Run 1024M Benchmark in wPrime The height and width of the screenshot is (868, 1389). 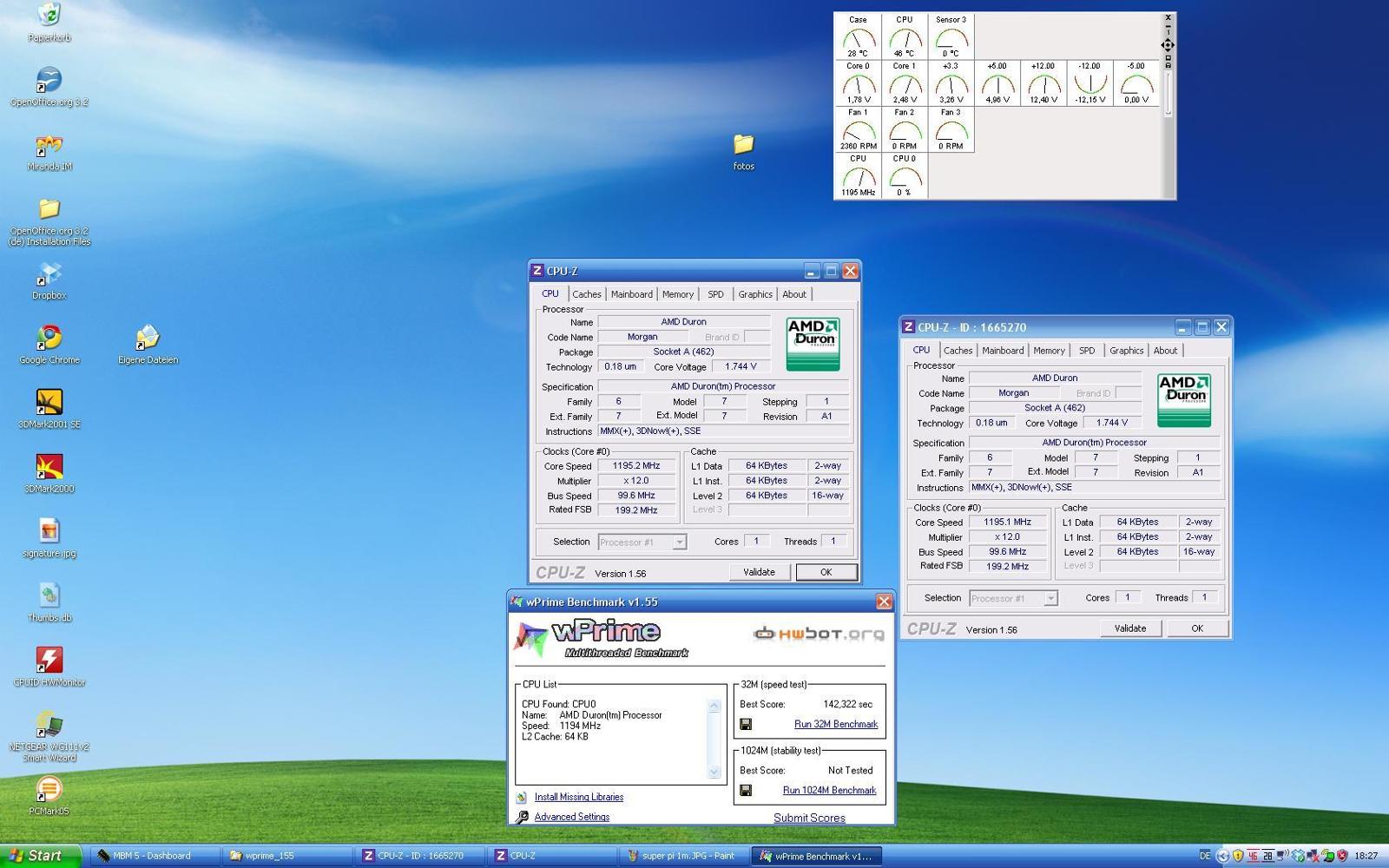click(x=829, y=790)
